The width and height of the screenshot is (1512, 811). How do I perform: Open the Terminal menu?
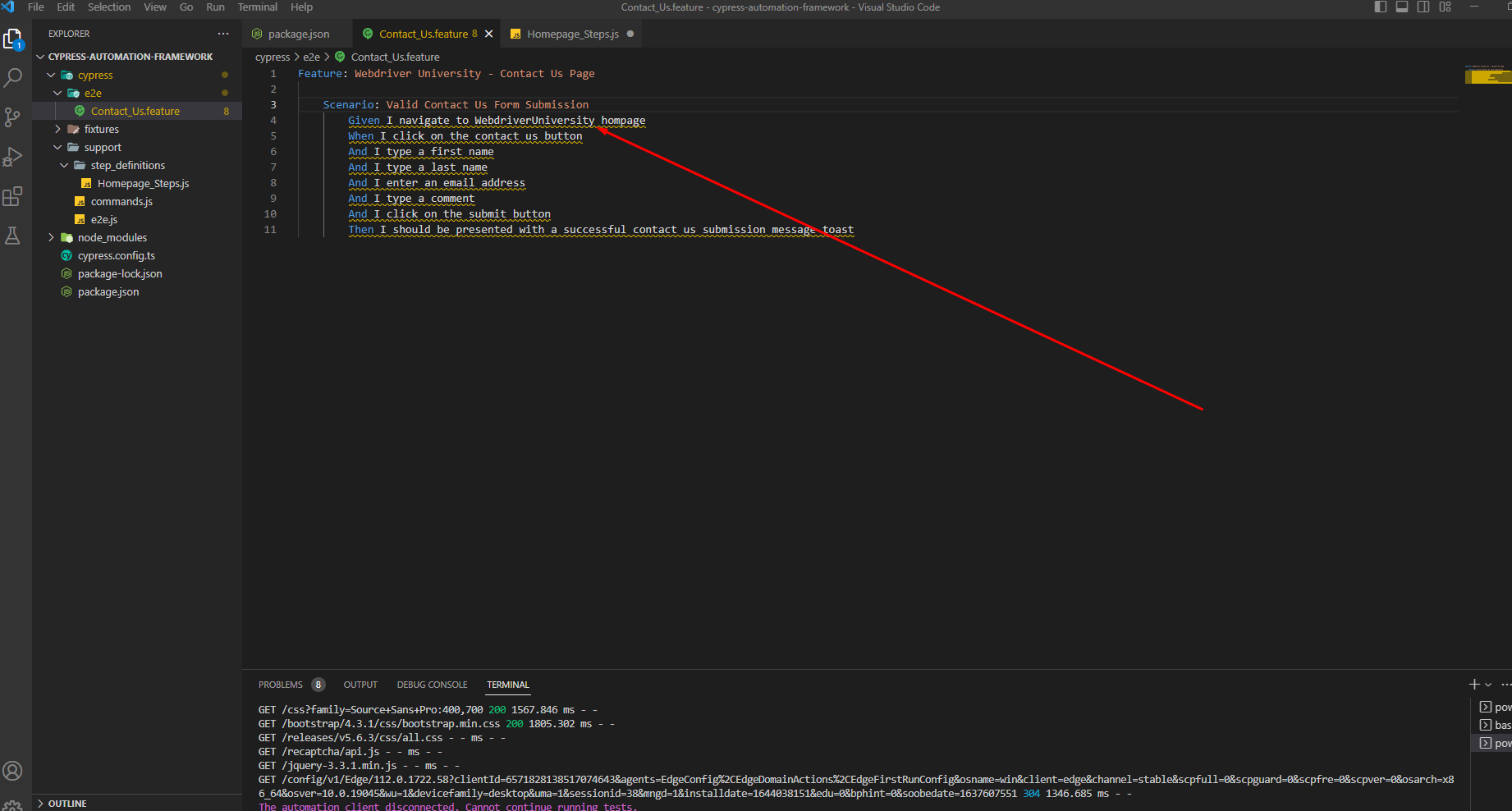pos(258,7)
